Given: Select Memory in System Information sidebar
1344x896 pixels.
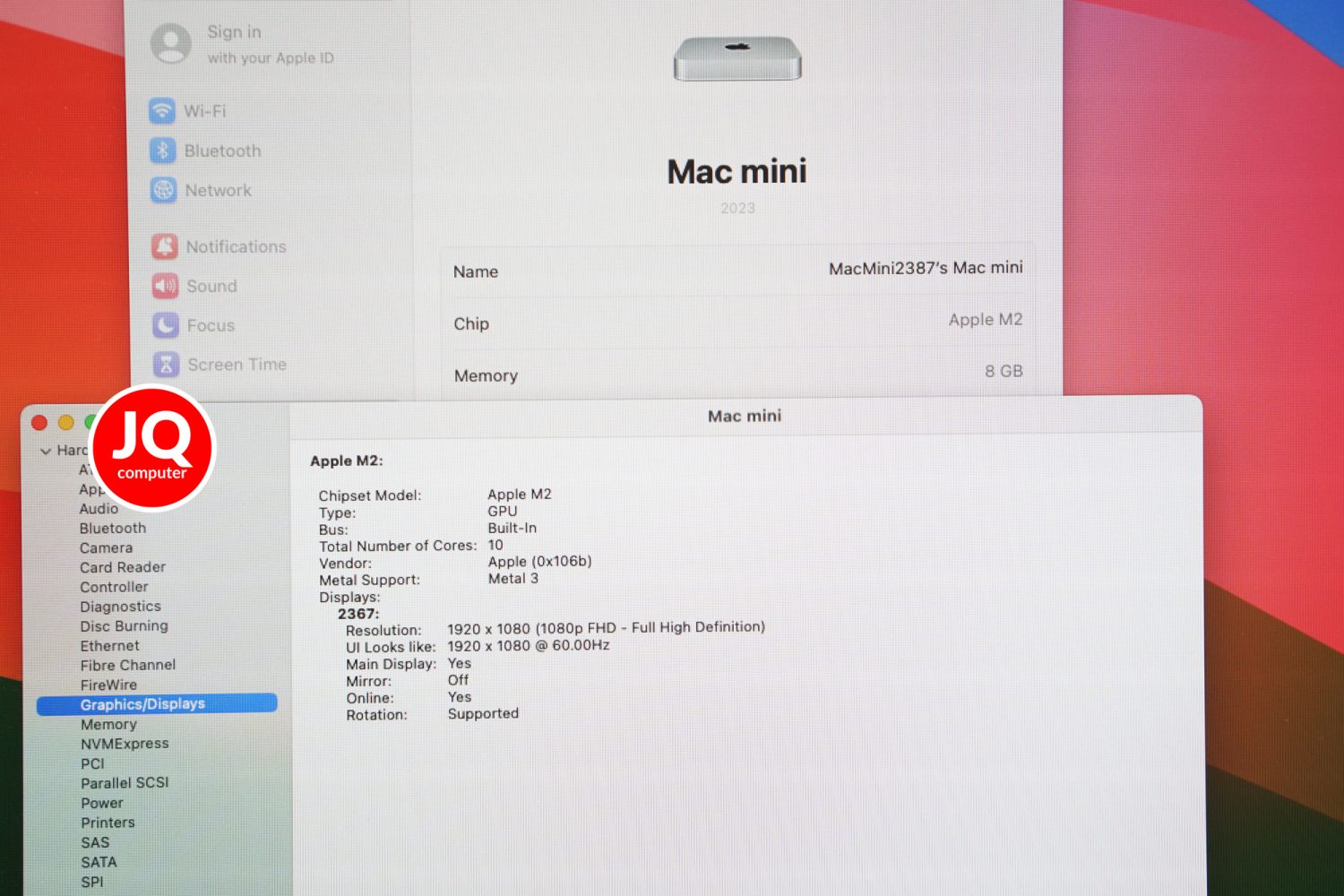Looking at the screenshot, I should 108,725.
